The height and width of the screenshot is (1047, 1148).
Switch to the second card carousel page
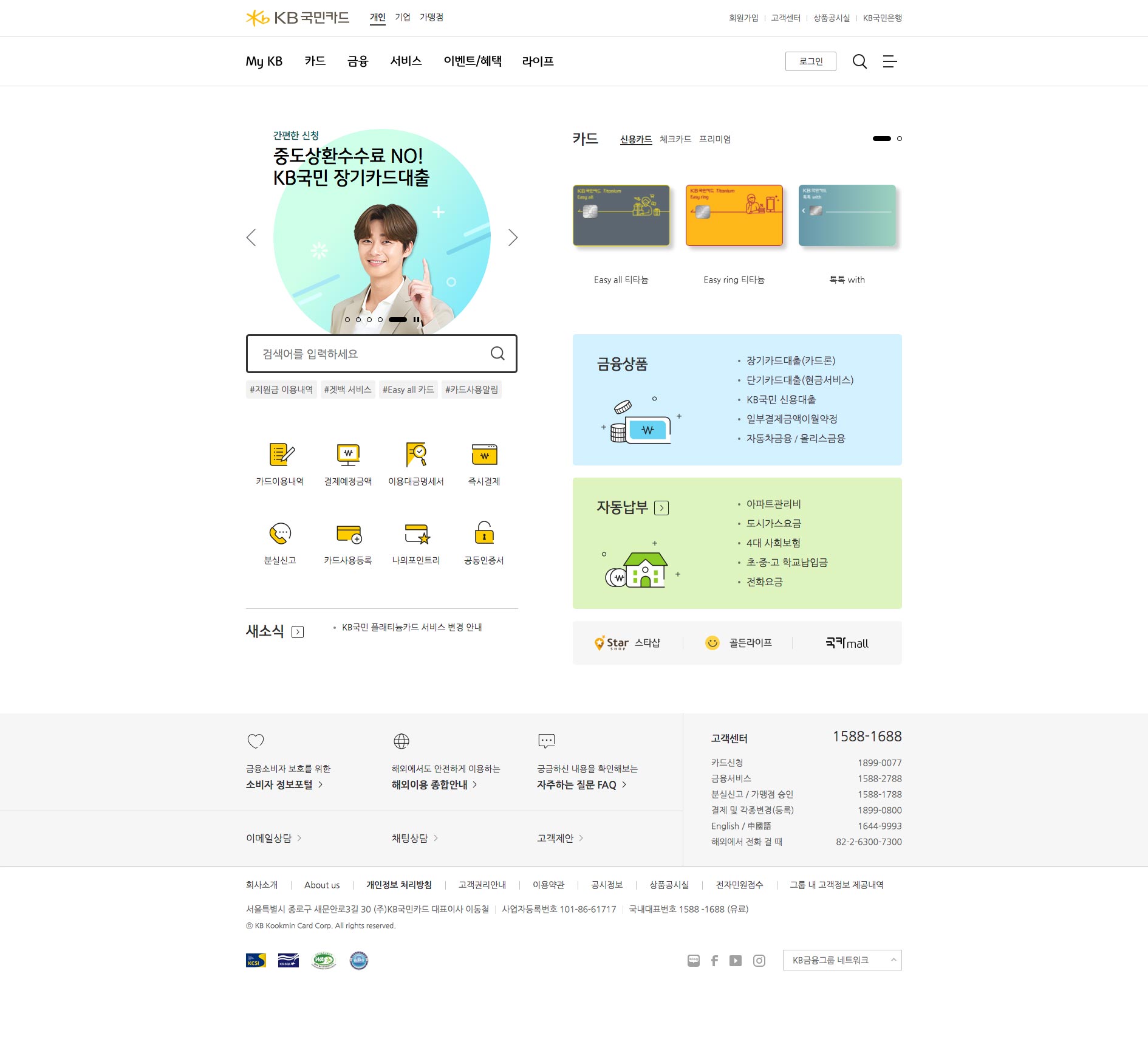pyautogui.click(x=900, y=139)
